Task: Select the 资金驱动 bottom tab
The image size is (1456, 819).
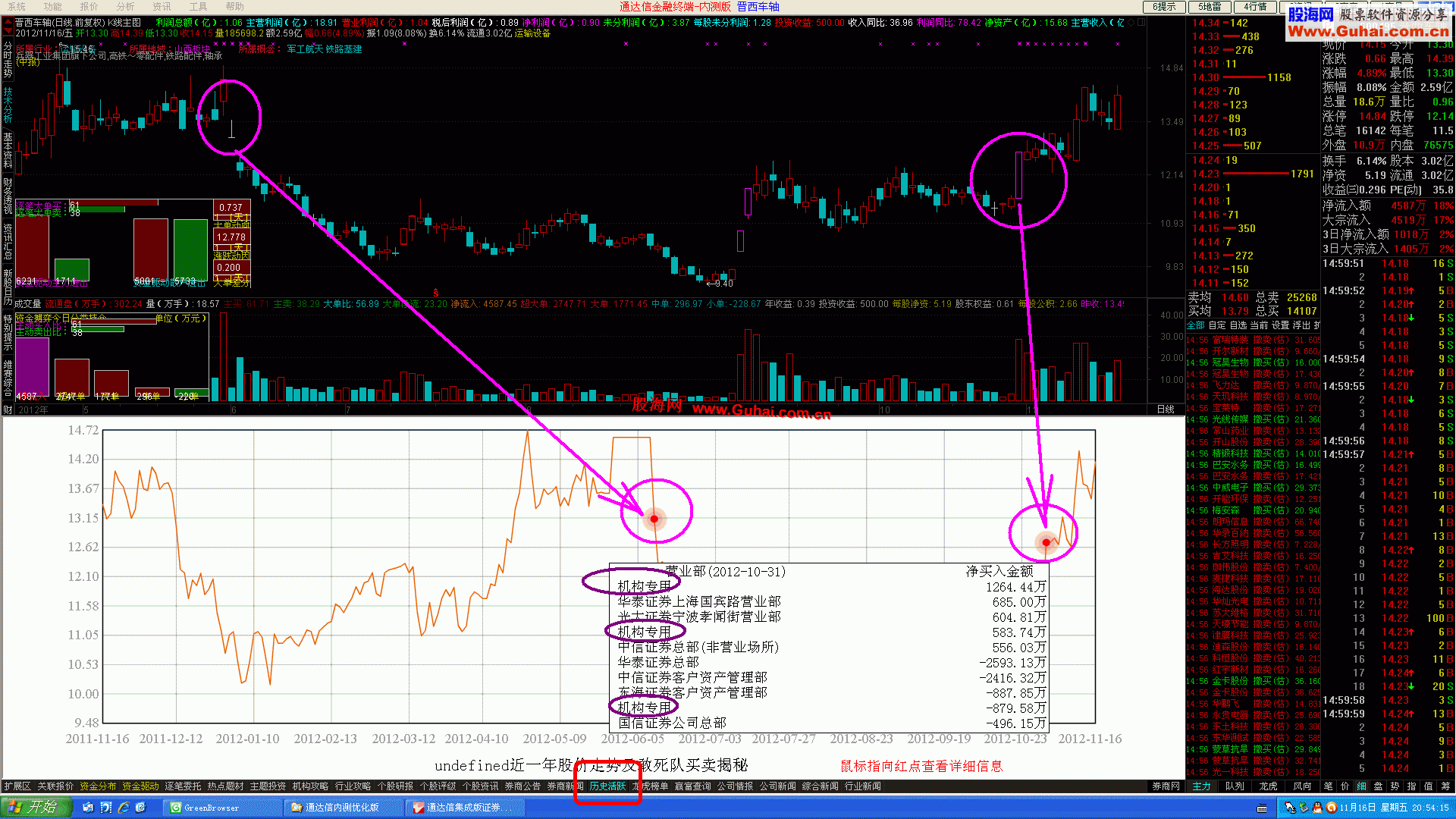Action: 140,786
